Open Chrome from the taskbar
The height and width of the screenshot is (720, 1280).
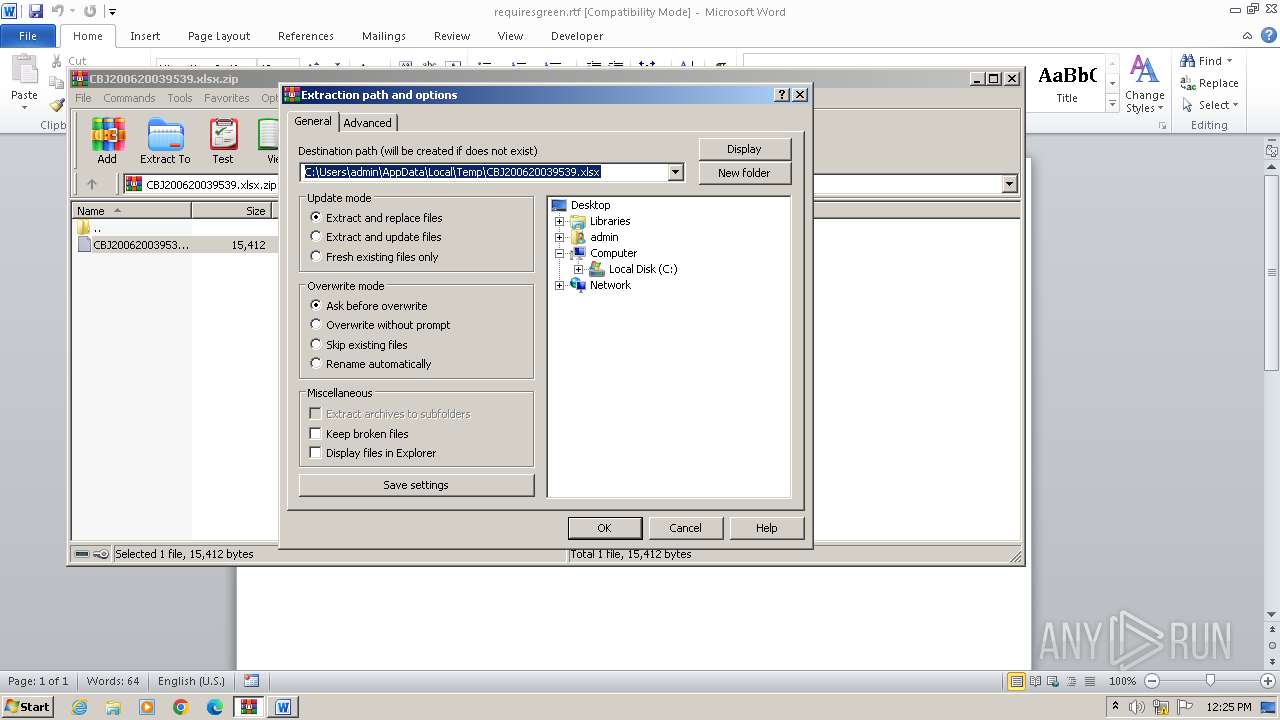pos(180,707)
